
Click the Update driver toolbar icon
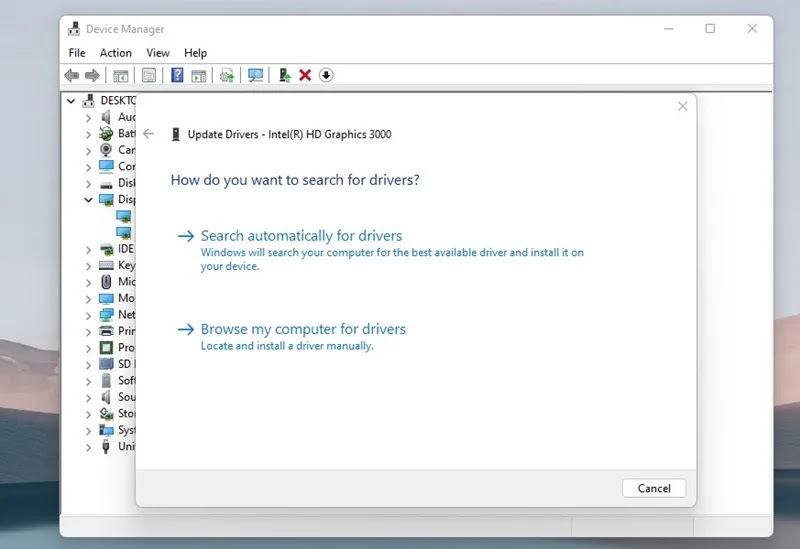point(227,76)
